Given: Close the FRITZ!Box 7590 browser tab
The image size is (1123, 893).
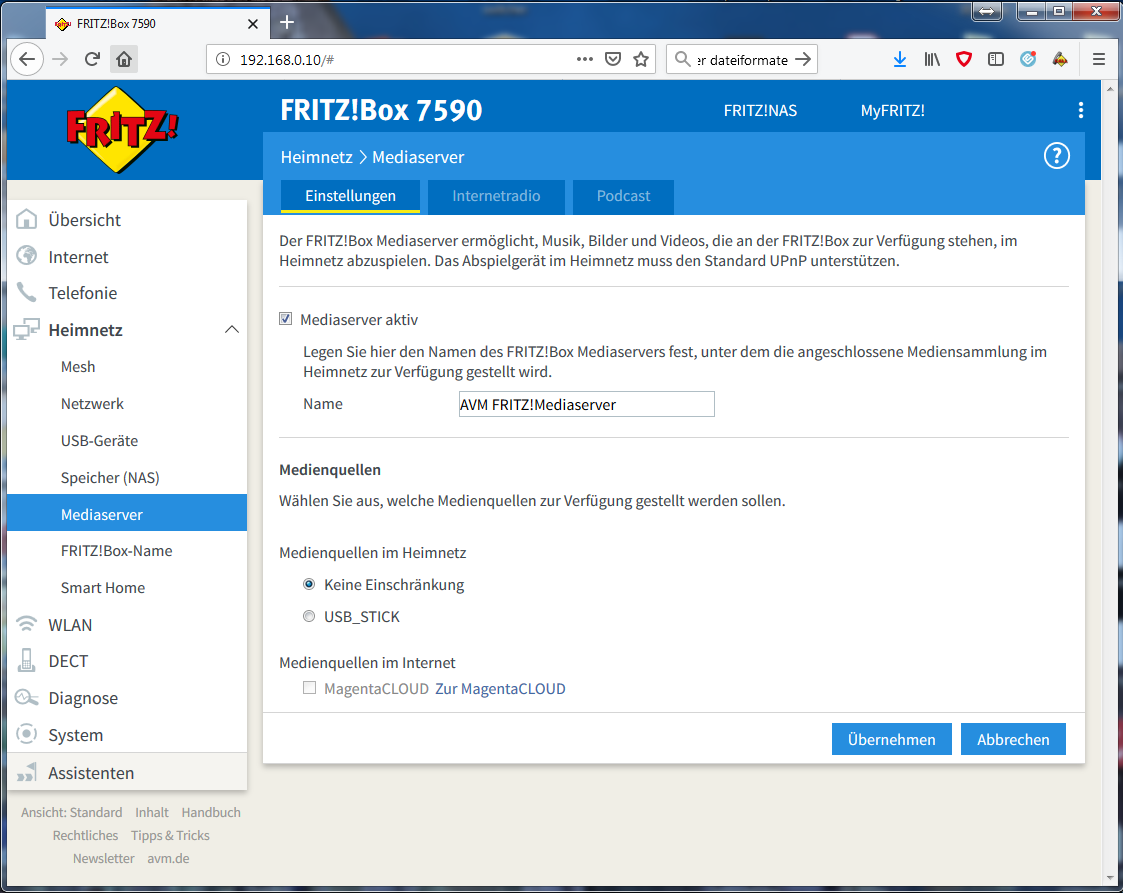Looking at the screenshot, I should (x=253, y=24).
